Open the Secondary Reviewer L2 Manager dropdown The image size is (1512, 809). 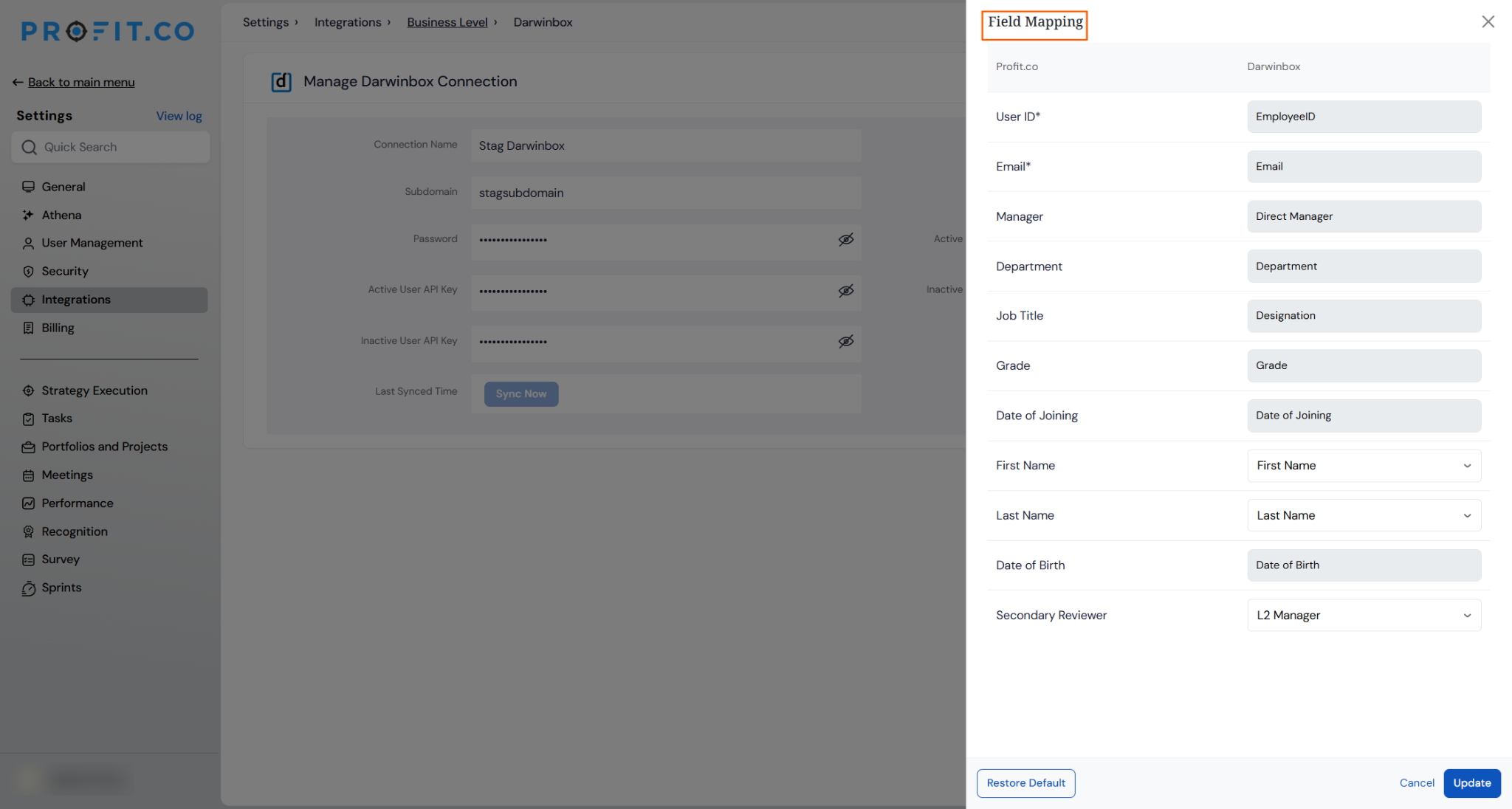(1364, 615)
